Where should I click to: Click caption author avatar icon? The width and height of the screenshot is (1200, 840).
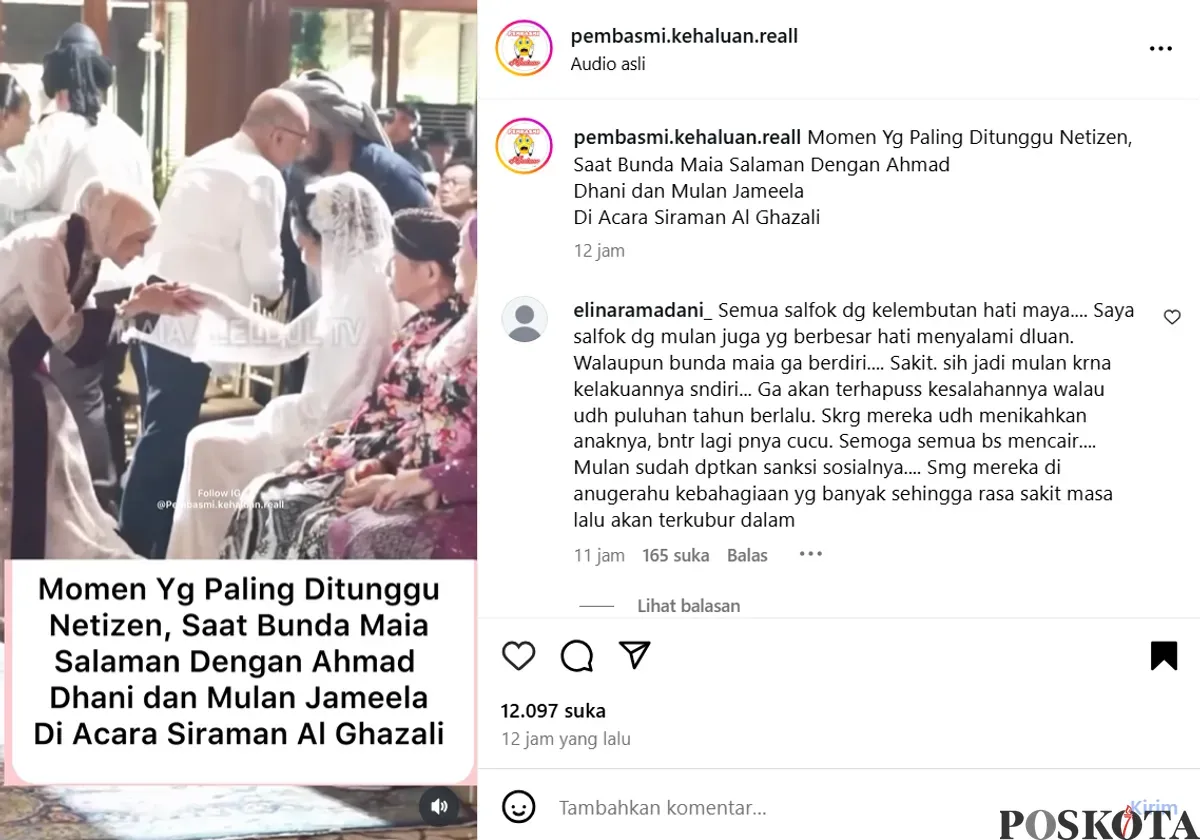tap(524, 146)
